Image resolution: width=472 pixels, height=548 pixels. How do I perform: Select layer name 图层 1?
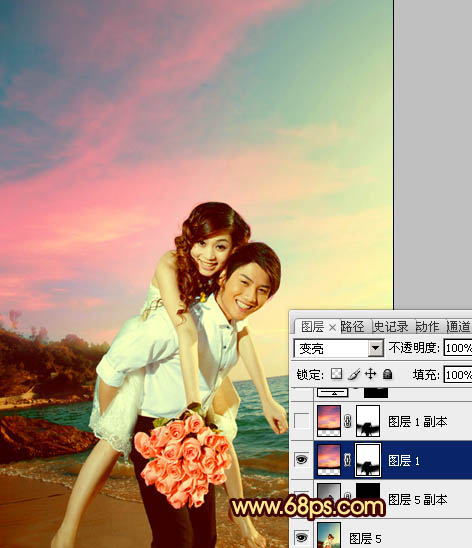[404, 461]
